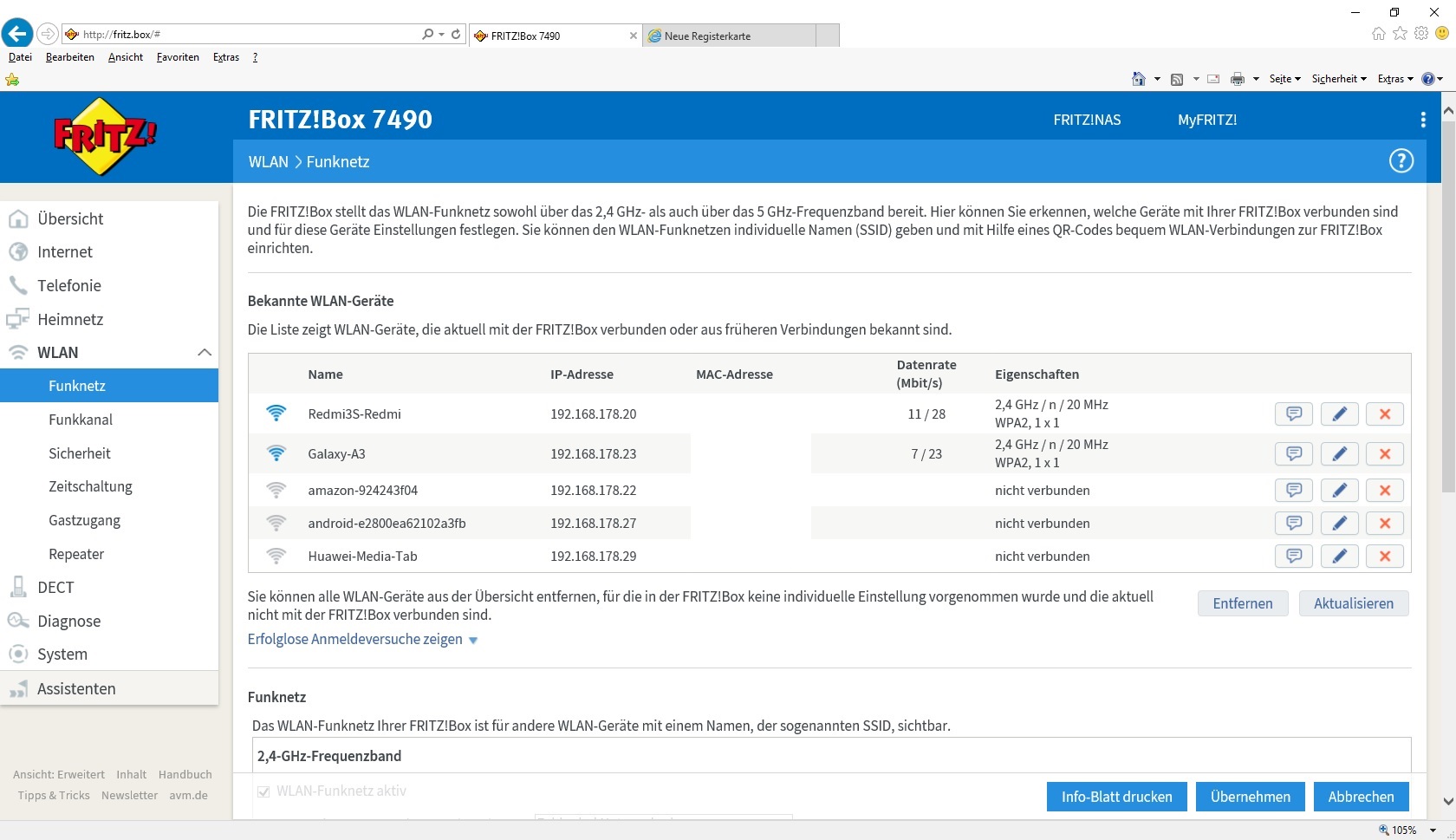Open notes for amazon-924243f04 device
Viewport: 1456px width, 840px height.
(1294, 491)
